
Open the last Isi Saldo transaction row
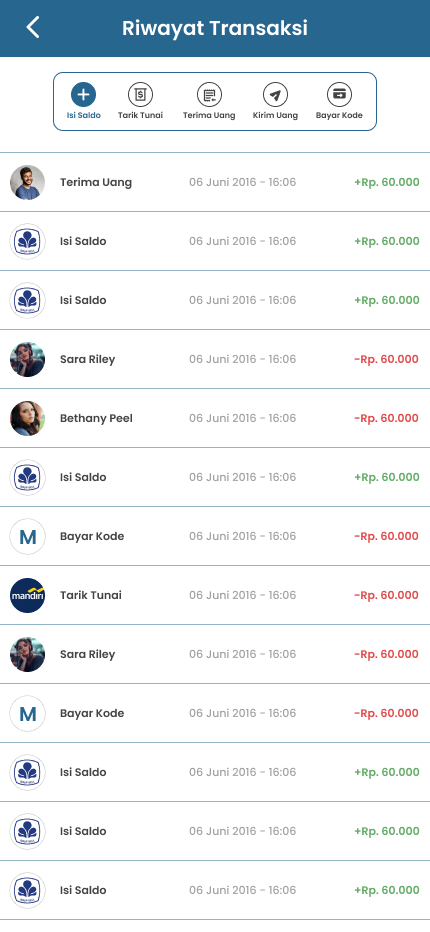coord(215,890)
